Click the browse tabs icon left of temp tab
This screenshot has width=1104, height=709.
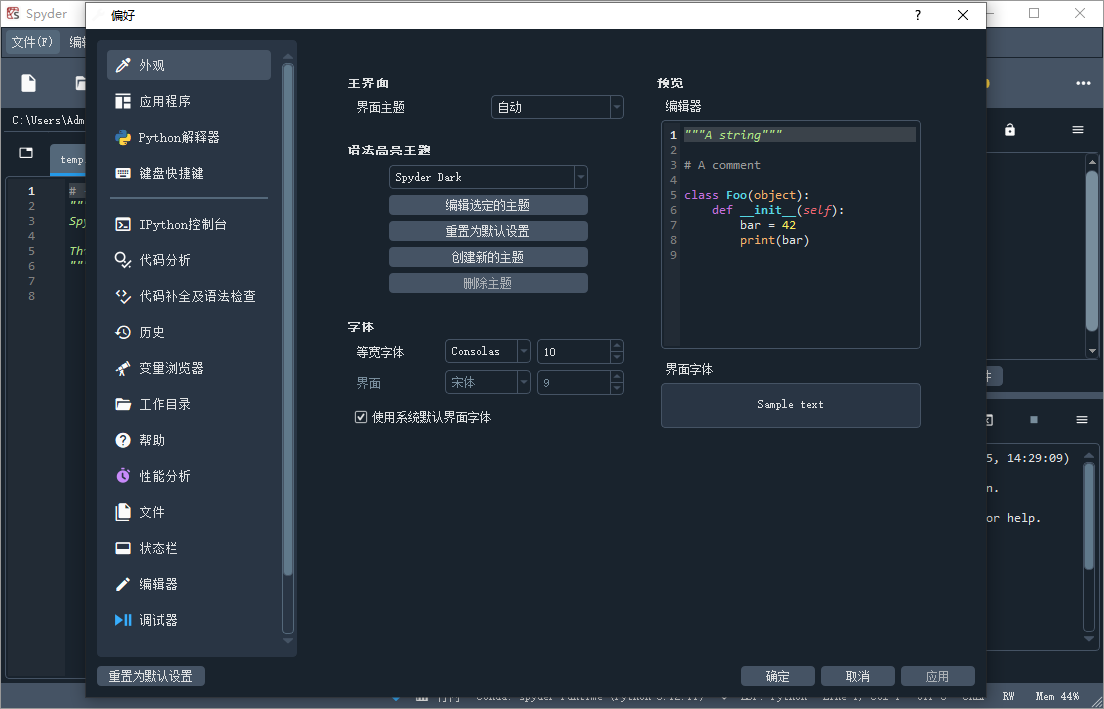click(26, 153)
